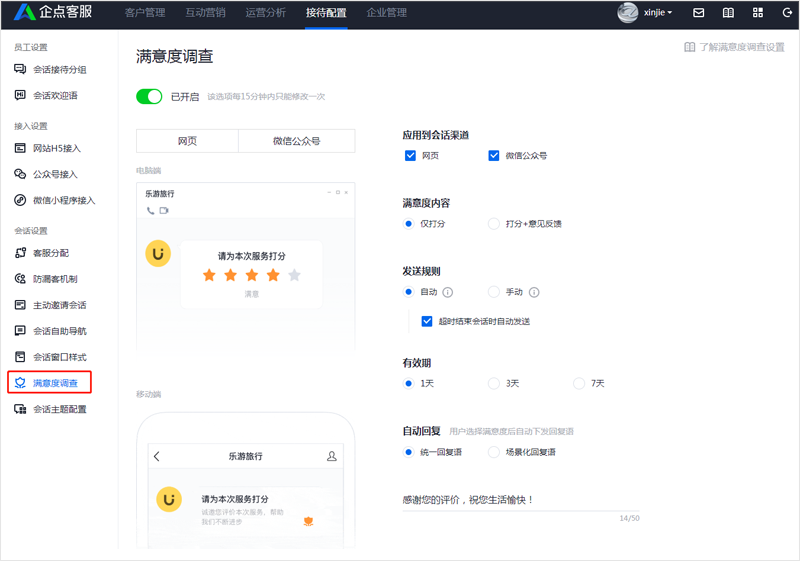Select the 仅打分 radio option
This screenshot has height=561, width=800.
tap(408, 223)
